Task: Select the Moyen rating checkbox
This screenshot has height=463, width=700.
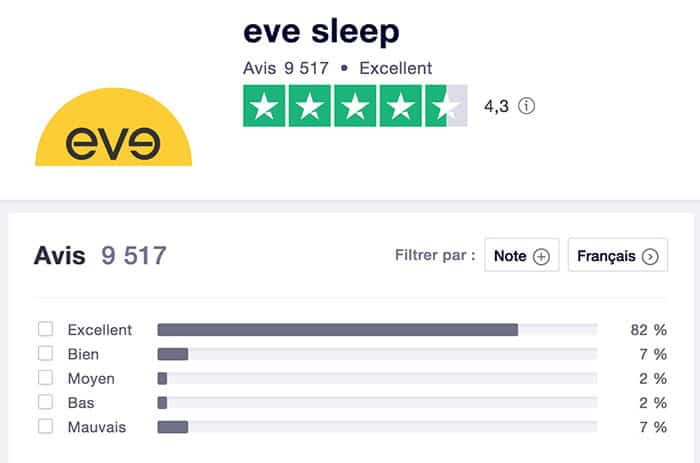Action: pyautogui.click(x=45, y=378)
